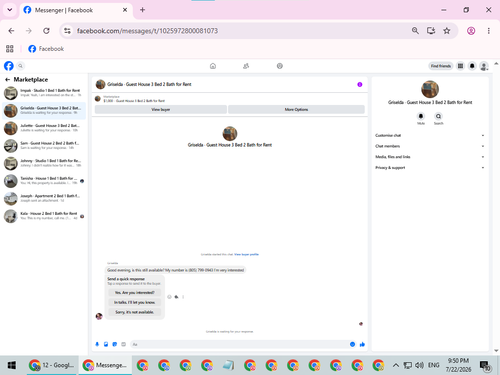
Task: Open the Joseph Apartment 2 Bed conversation
Action: pos(44,199)
